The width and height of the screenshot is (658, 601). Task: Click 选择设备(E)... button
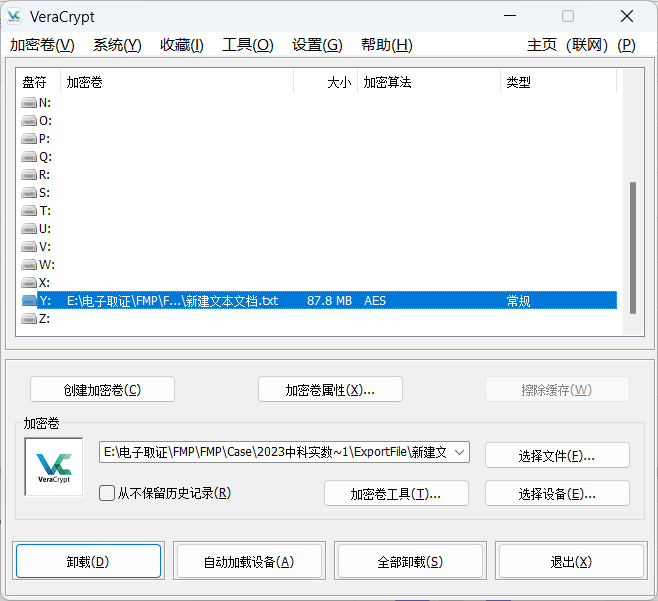click(557, 494)
